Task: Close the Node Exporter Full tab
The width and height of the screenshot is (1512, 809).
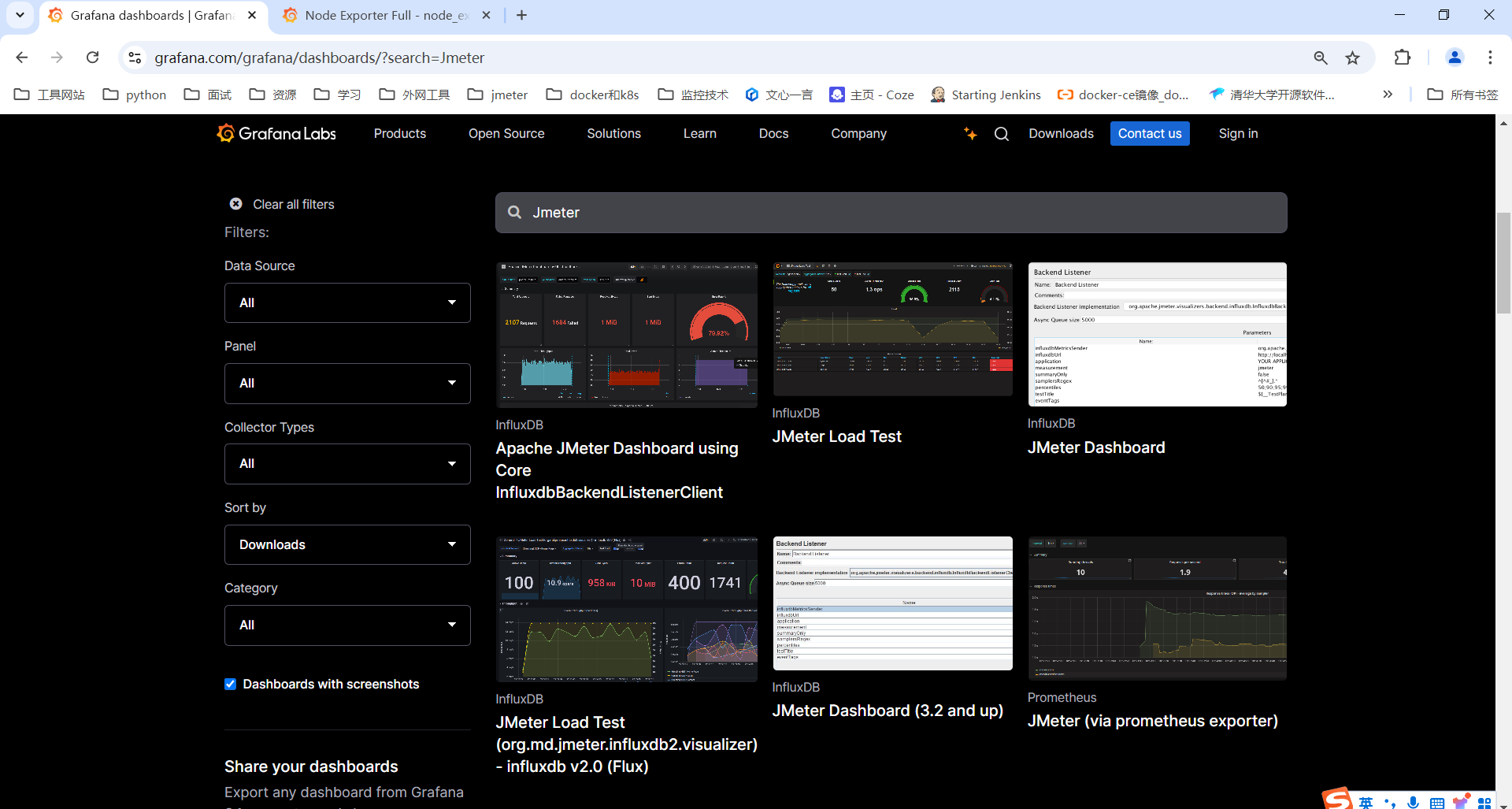Action: coord(487,15)
